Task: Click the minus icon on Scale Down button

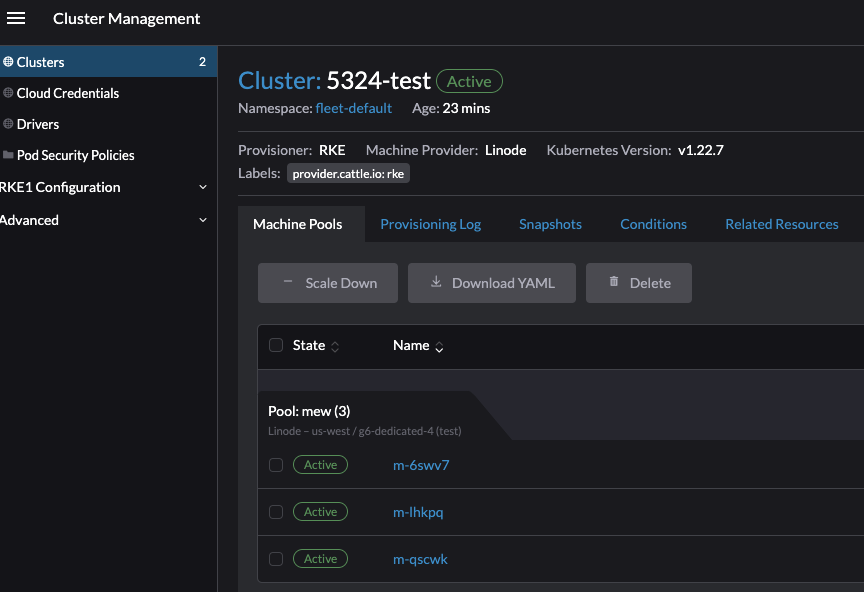Action: click(289, 283)
